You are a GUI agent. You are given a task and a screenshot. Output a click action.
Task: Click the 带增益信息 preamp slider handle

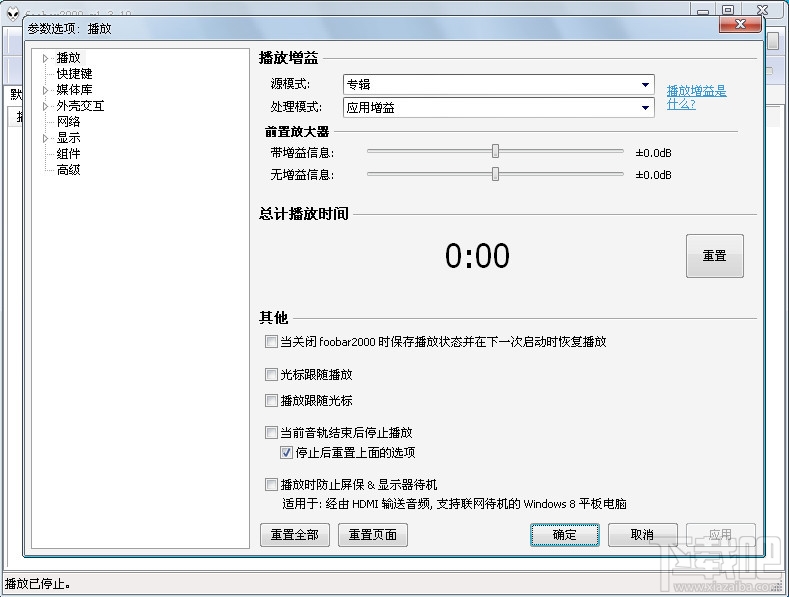pyautogui.click(x=496, y=151)
